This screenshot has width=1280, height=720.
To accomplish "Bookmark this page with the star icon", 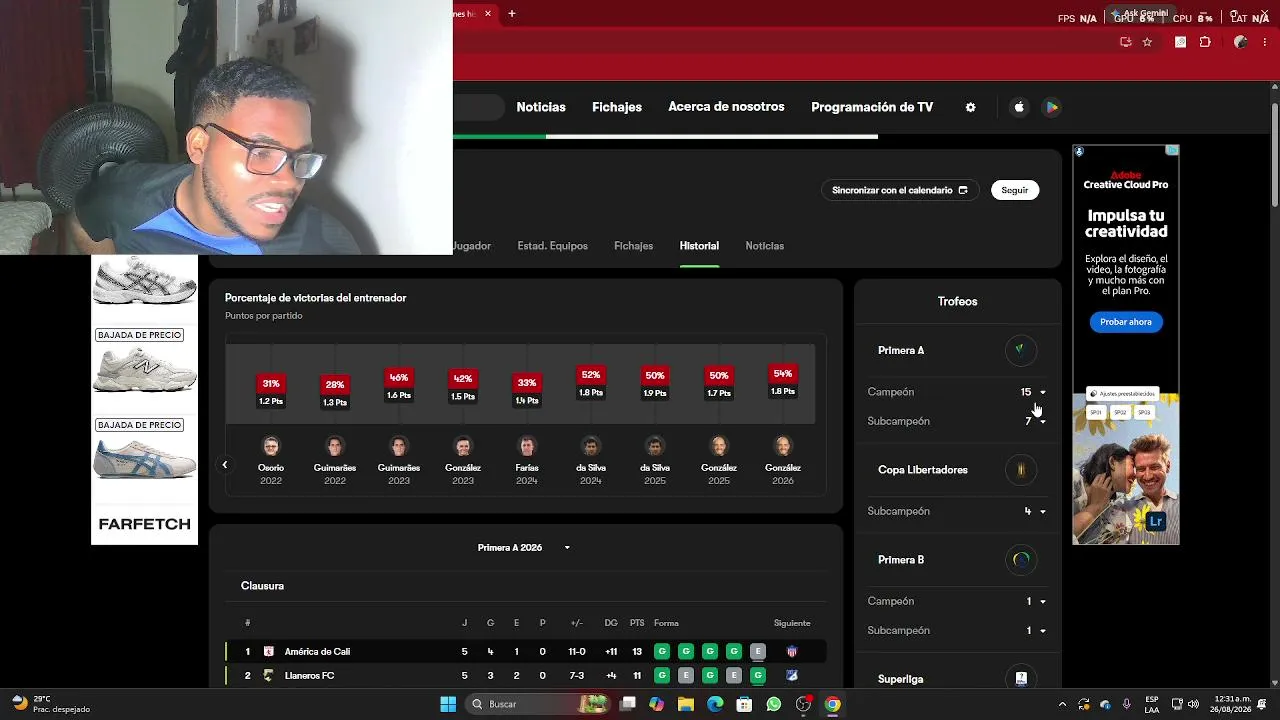I will (x=1147, y=42).
